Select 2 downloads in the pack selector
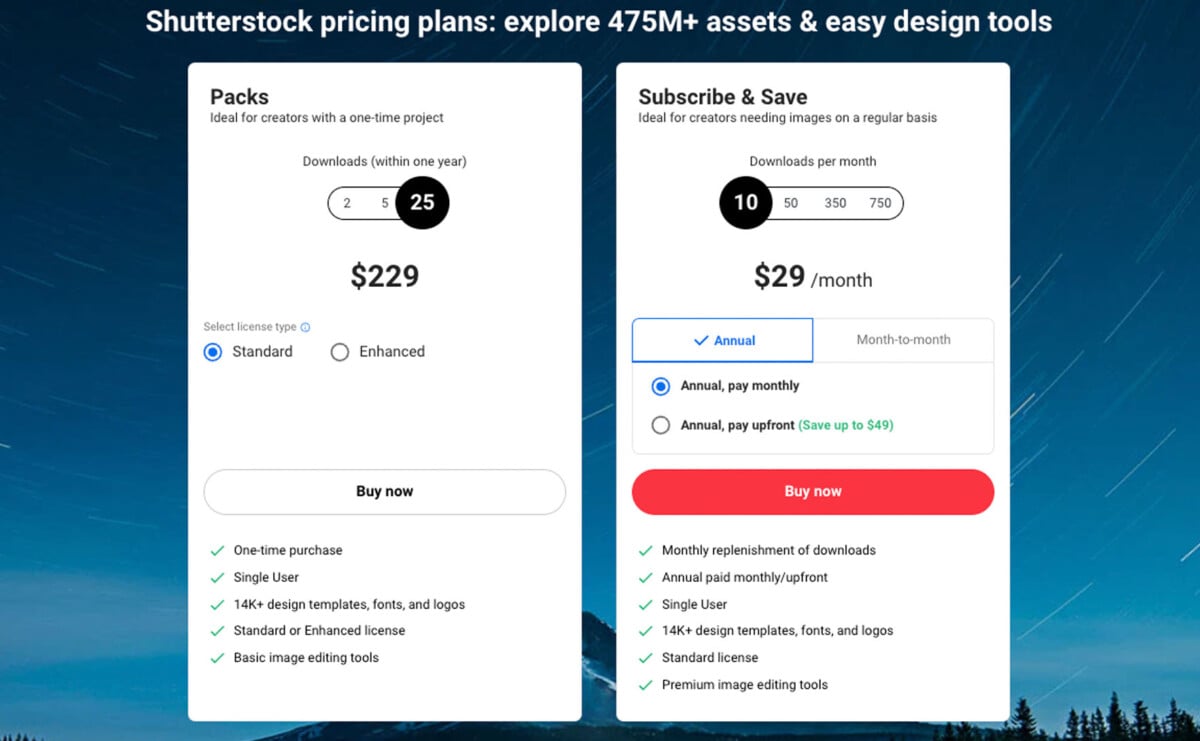The image size is (1200, 741). [345, 203]
